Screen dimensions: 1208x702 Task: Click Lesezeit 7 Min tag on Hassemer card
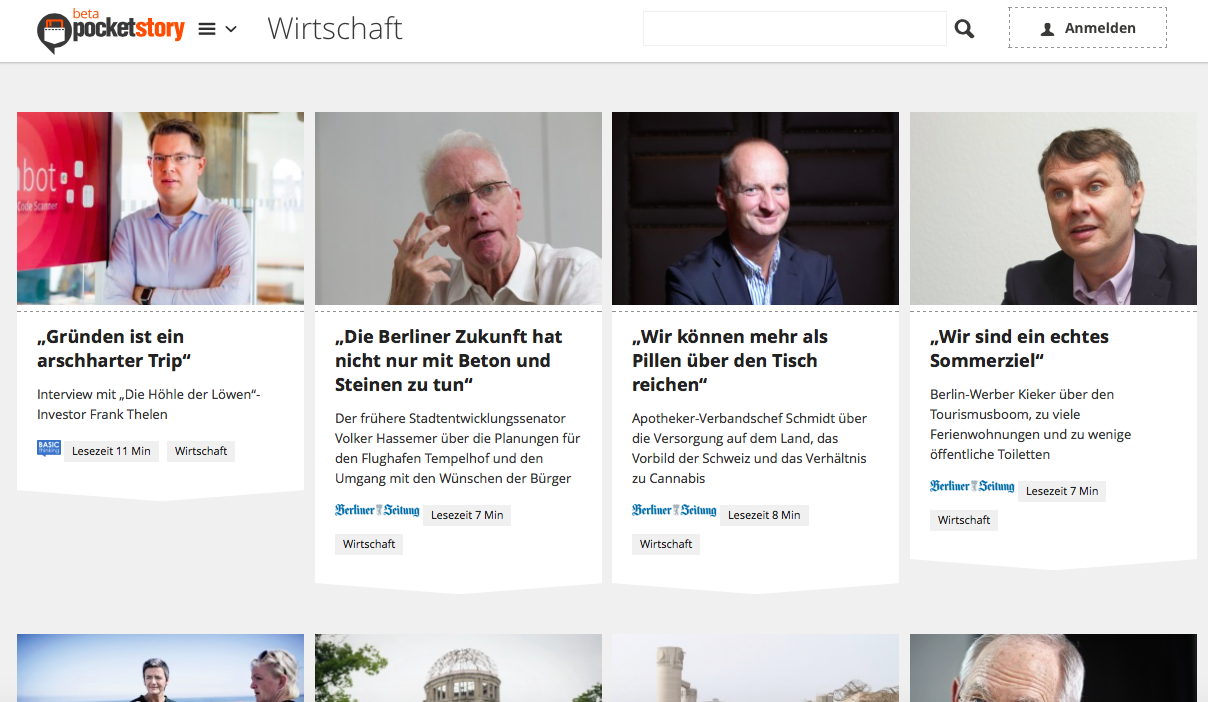click(x=467, y=515)
